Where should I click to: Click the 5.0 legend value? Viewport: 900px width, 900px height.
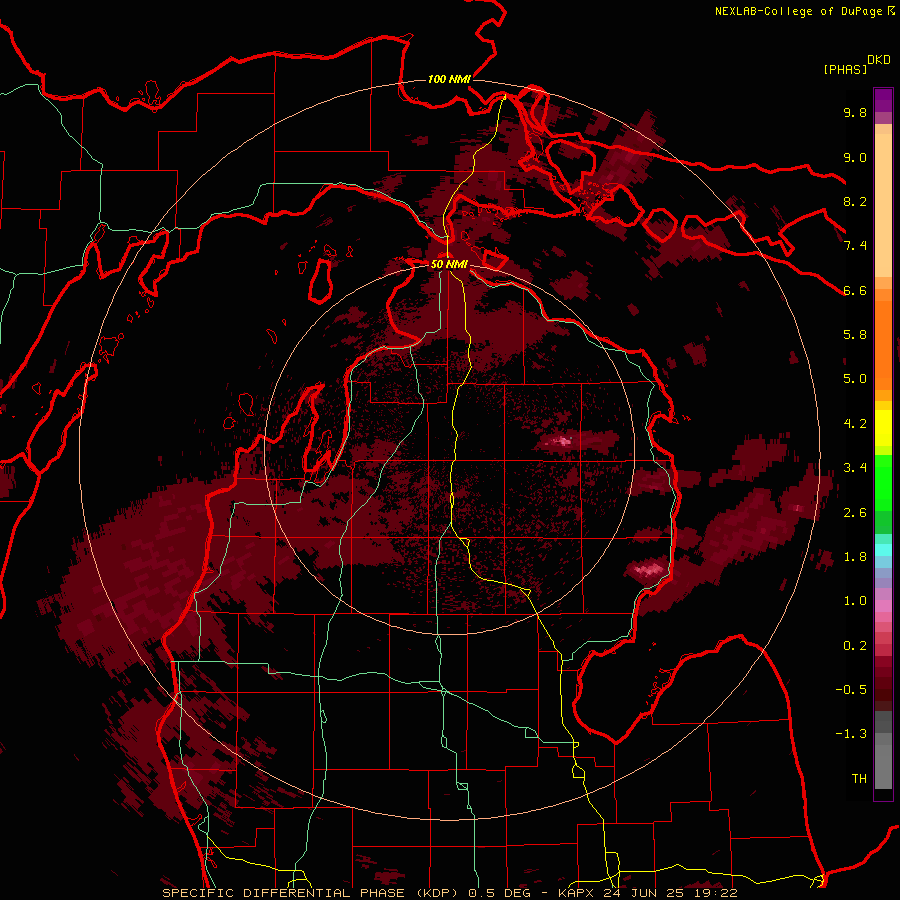(x=855, y=379)
